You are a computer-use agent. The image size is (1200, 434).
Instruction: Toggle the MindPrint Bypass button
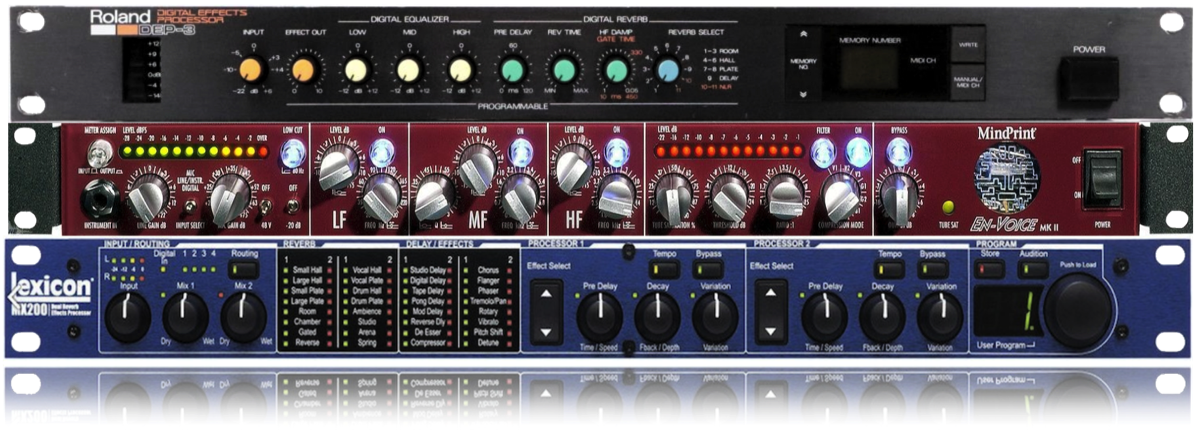coord(898,152)
